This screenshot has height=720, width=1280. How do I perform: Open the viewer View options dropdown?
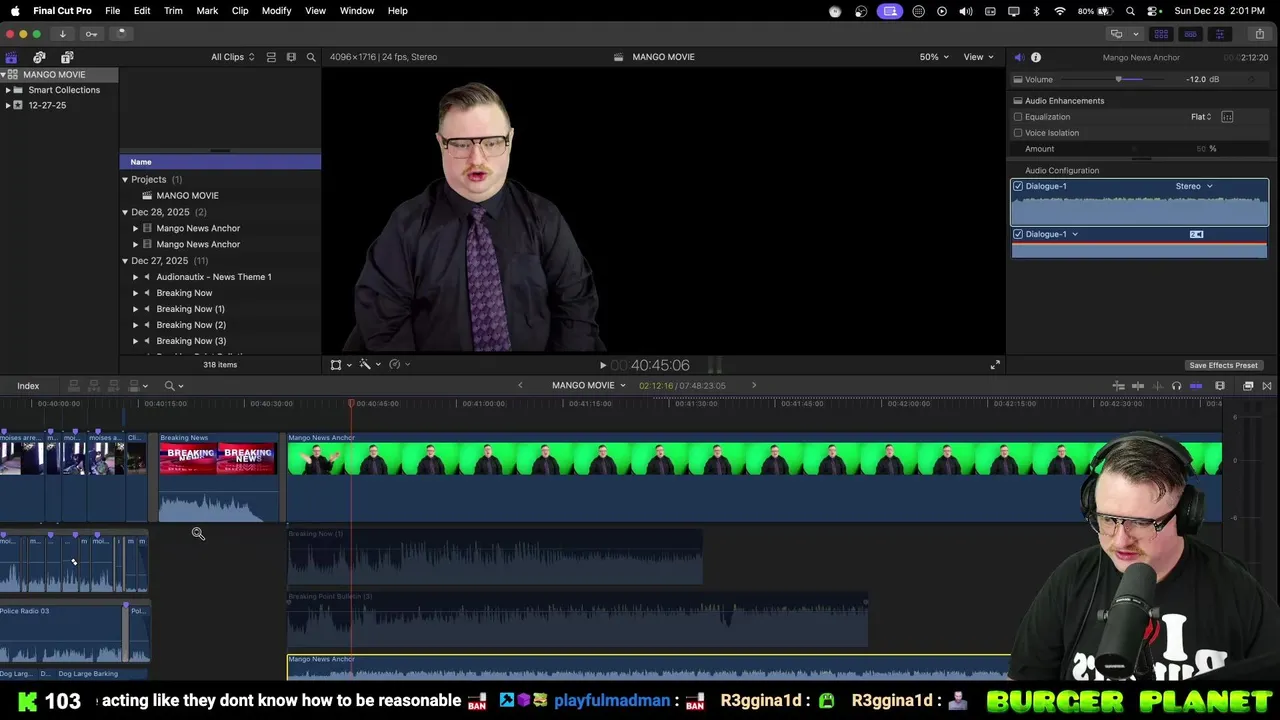978,57
